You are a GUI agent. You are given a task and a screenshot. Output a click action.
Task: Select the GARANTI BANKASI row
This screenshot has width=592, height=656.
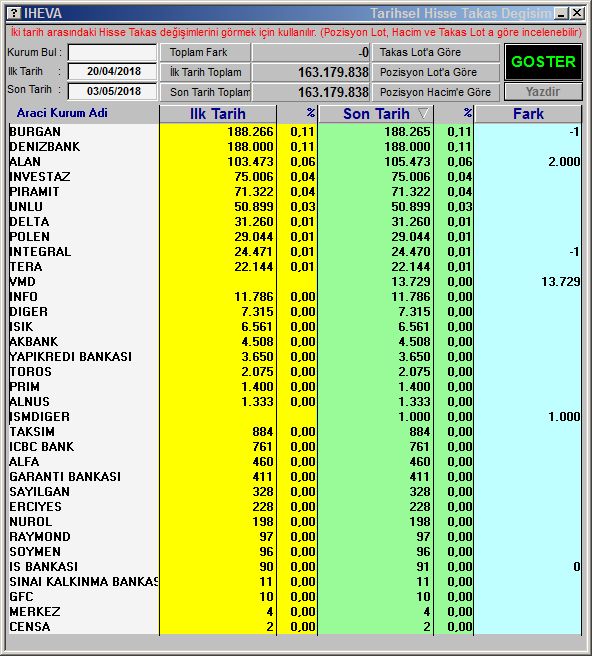coord(295,477)
